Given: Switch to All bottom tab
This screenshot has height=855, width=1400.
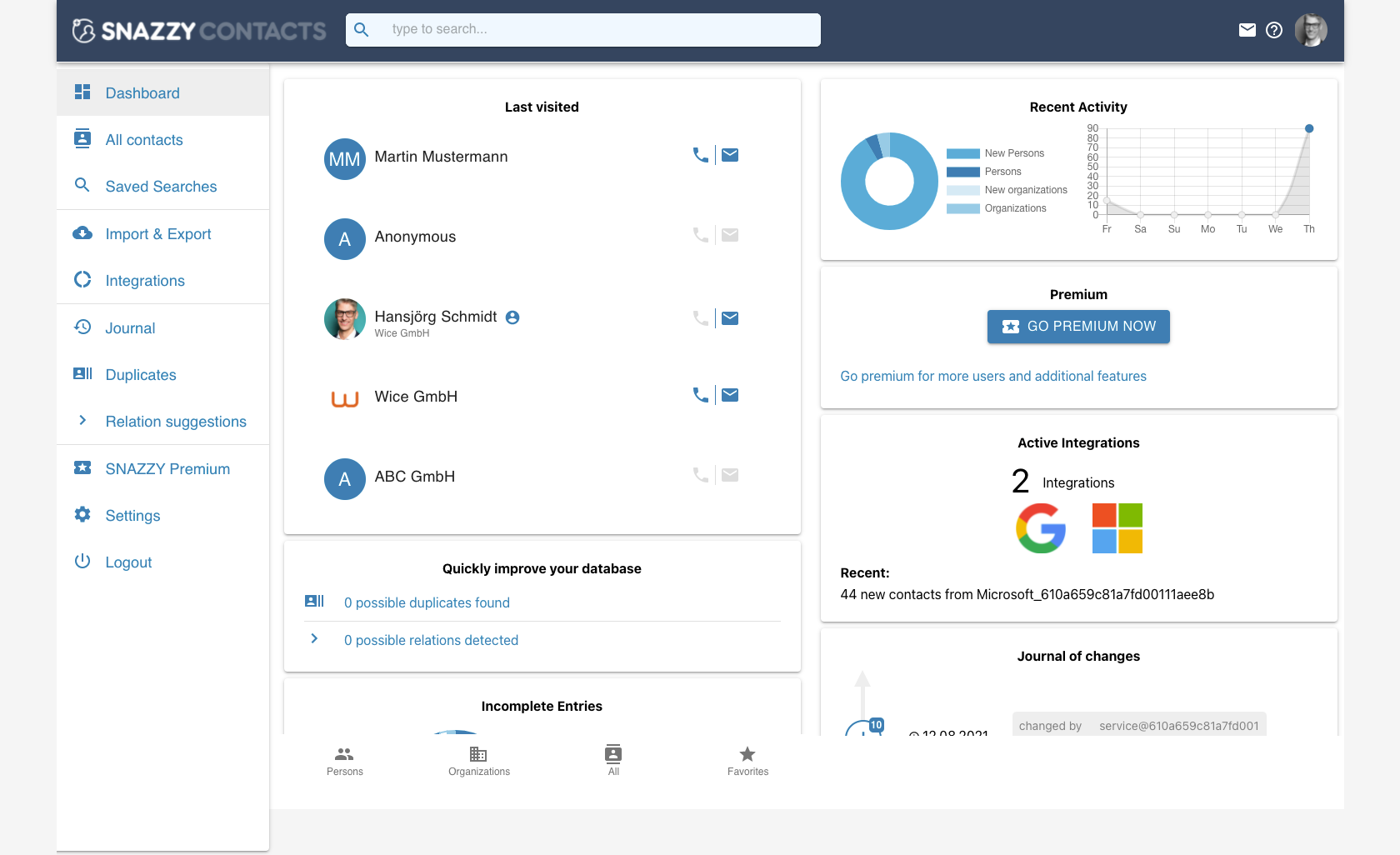Looking at the screenshot, I should [613, 761].
